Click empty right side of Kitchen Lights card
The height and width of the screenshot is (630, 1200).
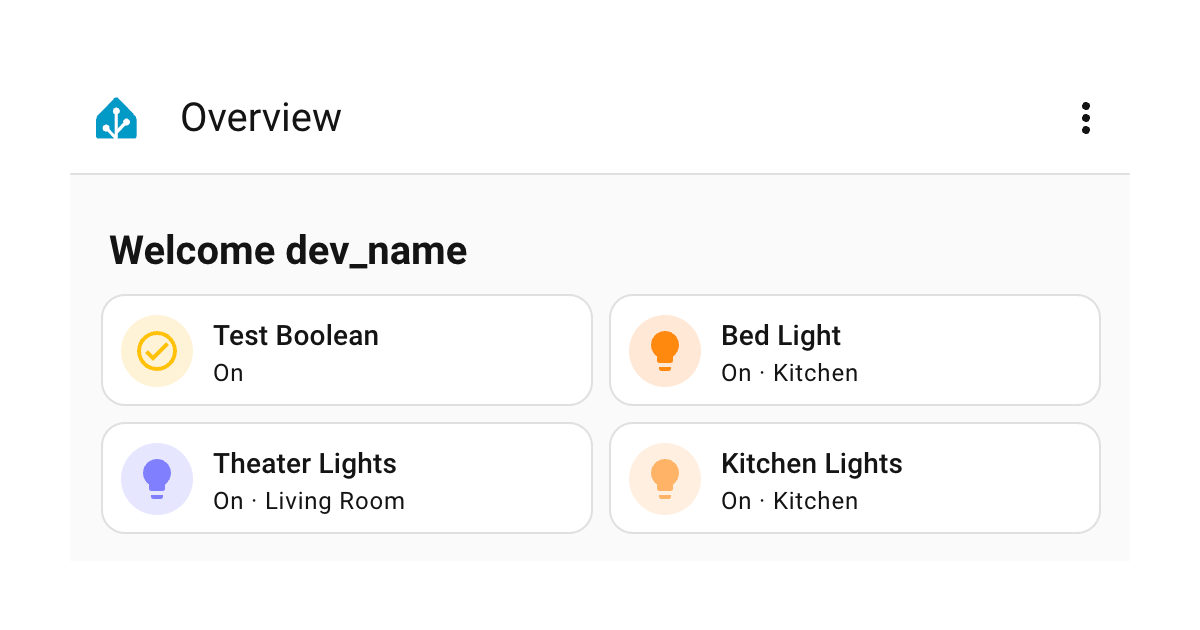[1000, 479]
